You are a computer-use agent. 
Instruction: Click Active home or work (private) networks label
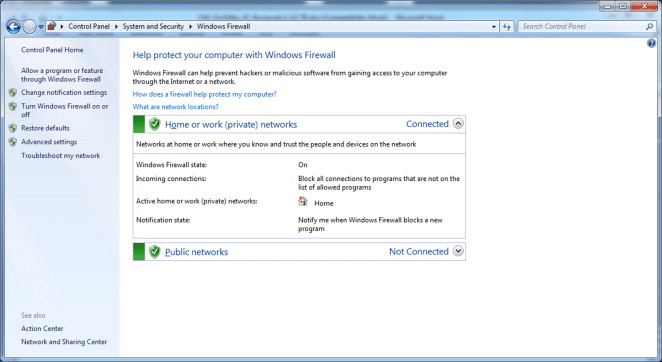tap(197, 201)
